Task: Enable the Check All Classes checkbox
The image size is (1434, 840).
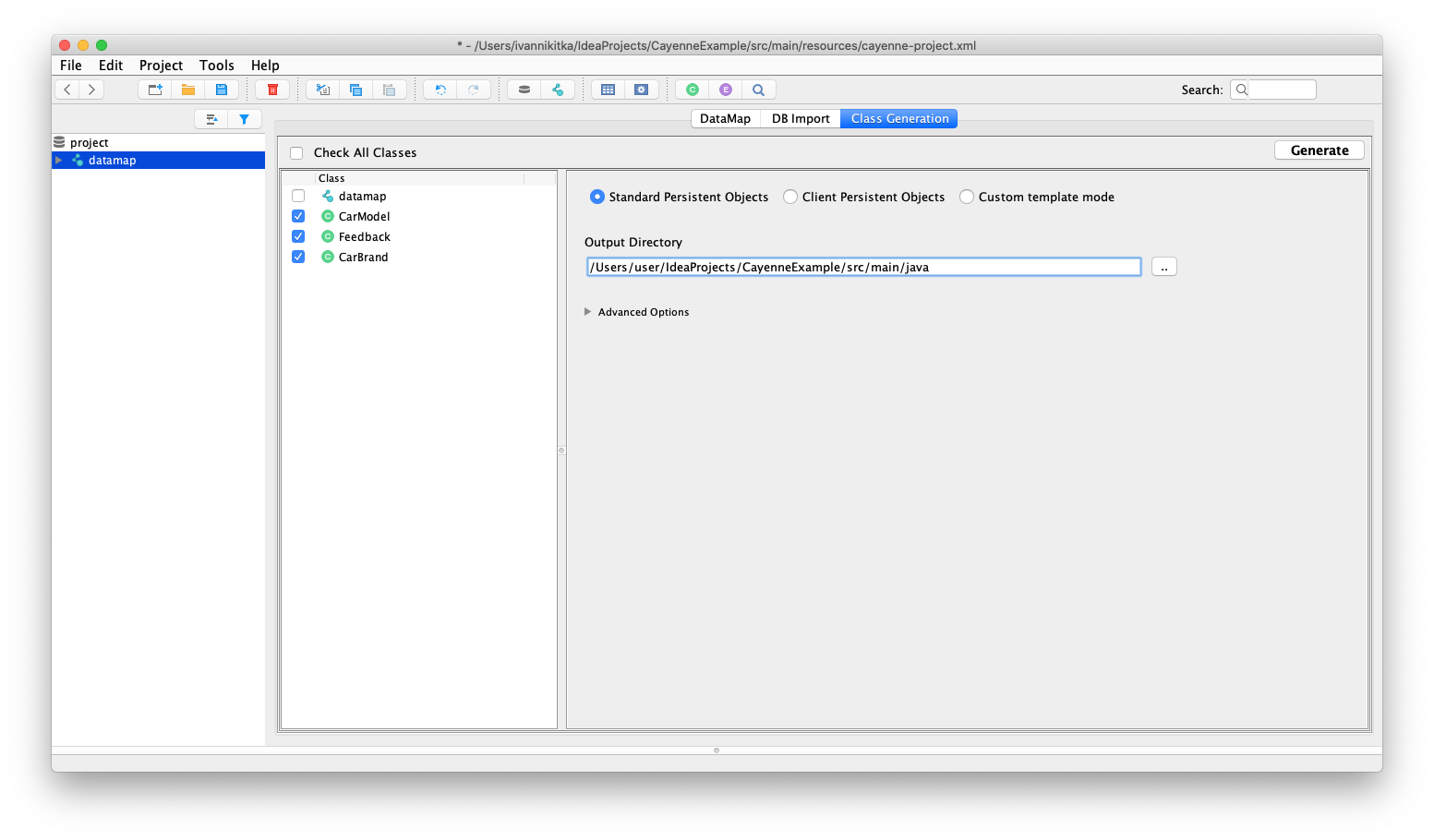Action: (x=296, y=152)
